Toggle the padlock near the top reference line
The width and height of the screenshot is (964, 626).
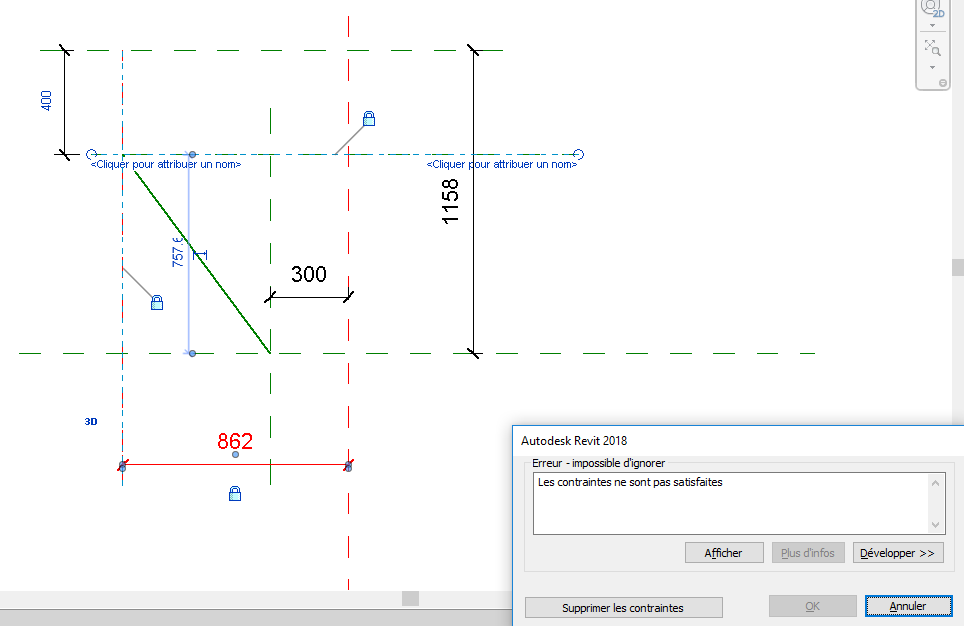pos(369,119)
